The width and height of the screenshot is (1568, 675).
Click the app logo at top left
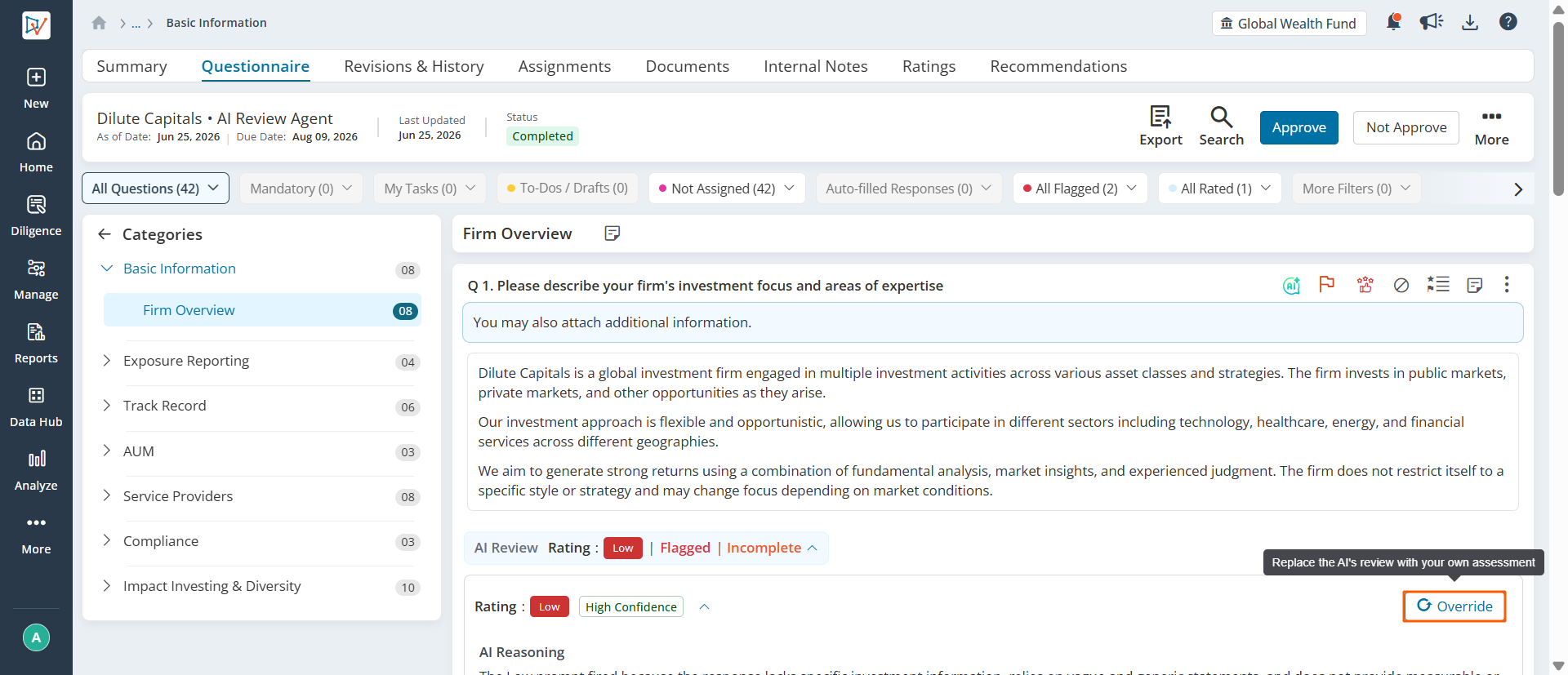[36, 25]
